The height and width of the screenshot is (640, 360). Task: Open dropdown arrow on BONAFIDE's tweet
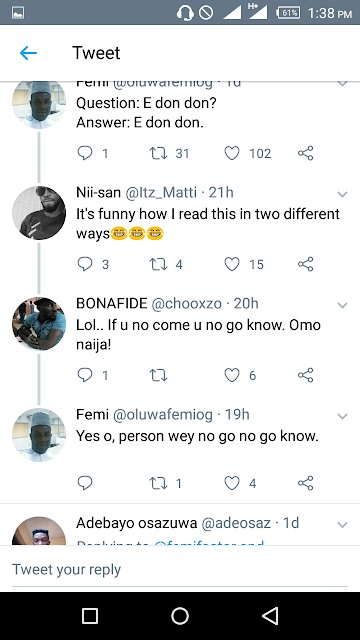tap(342, 305)
